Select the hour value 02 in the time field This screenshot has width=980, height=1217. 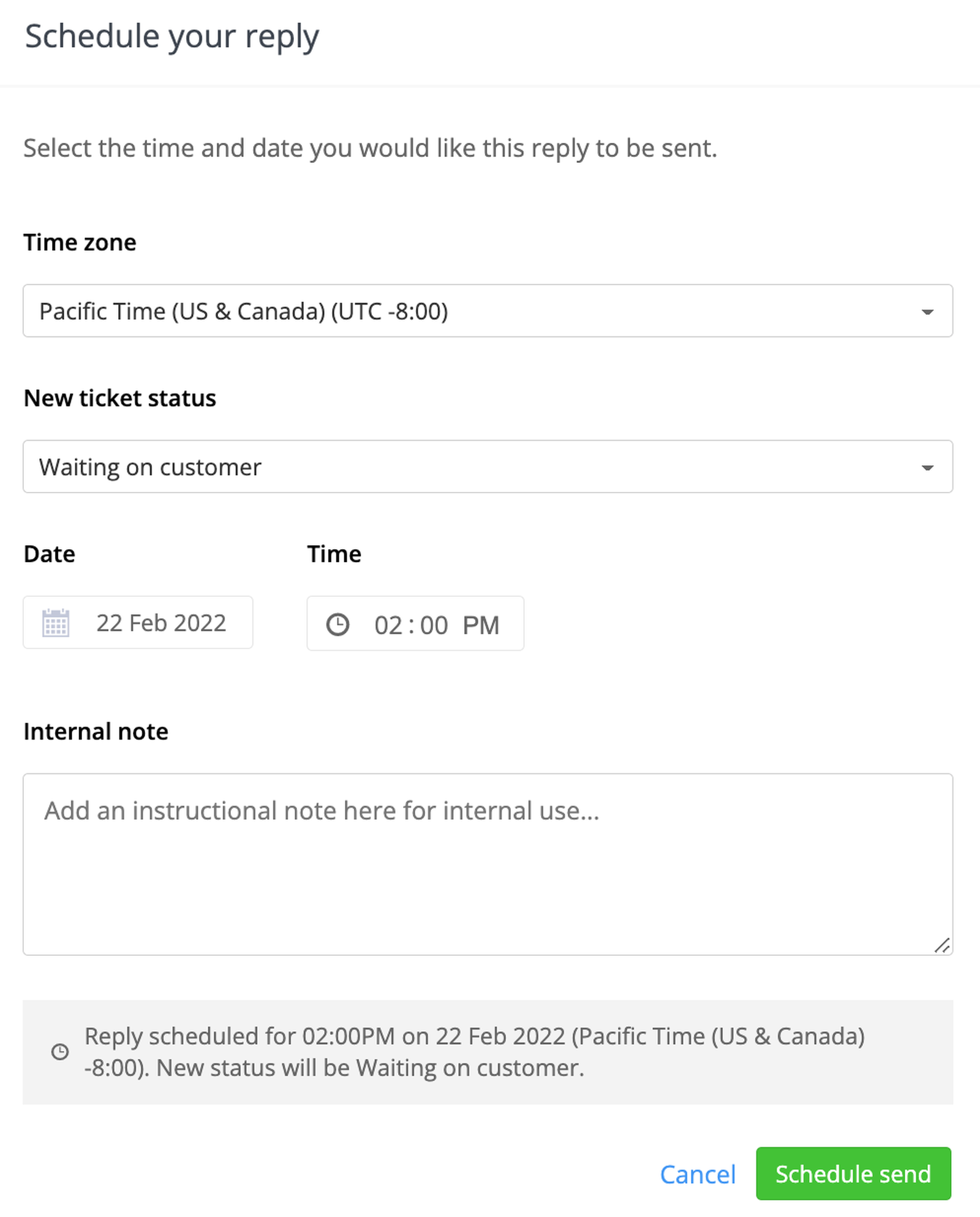click(x=388, y=626)
